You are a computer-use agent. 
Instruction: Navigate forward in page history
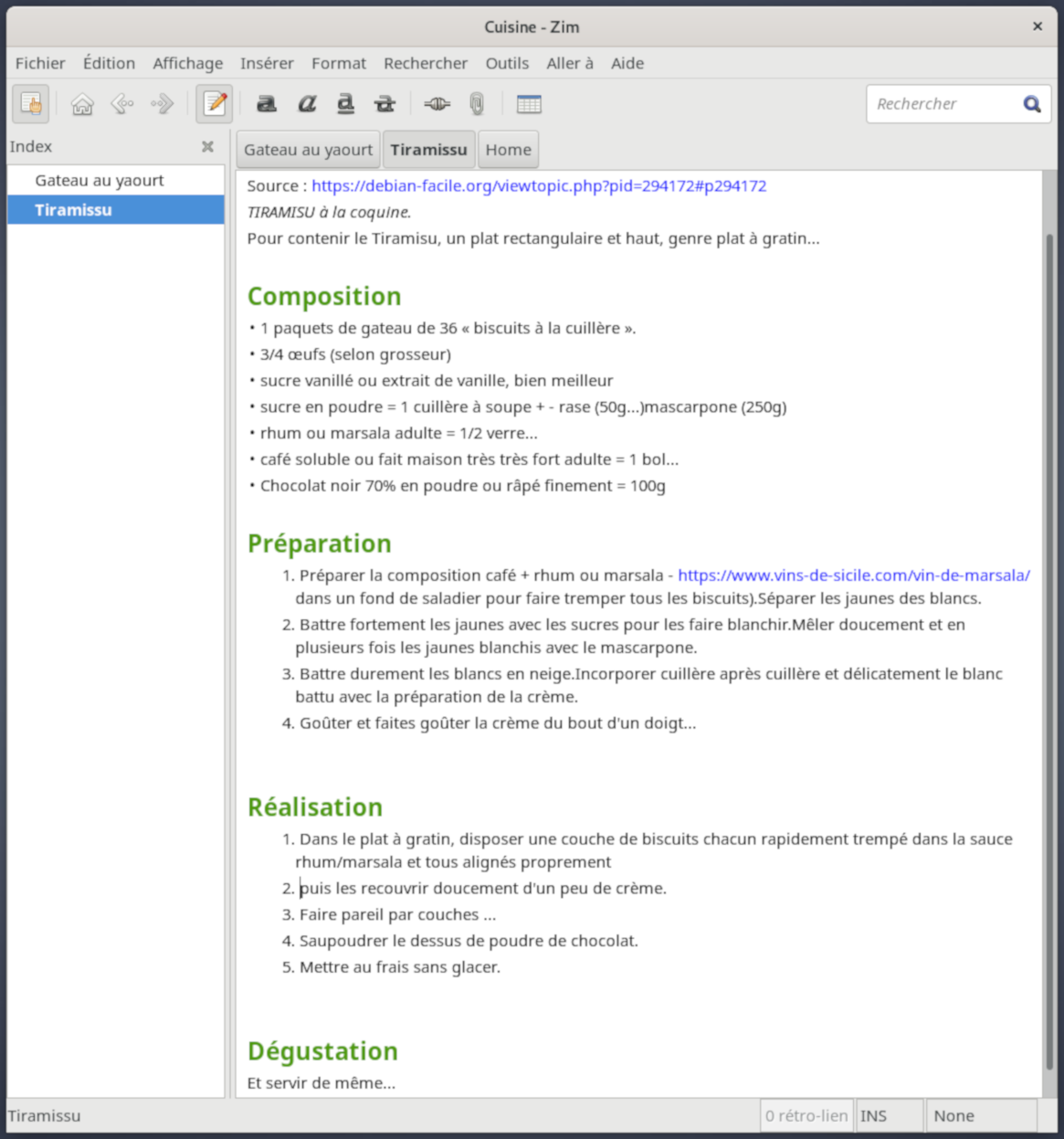(162, 104)
